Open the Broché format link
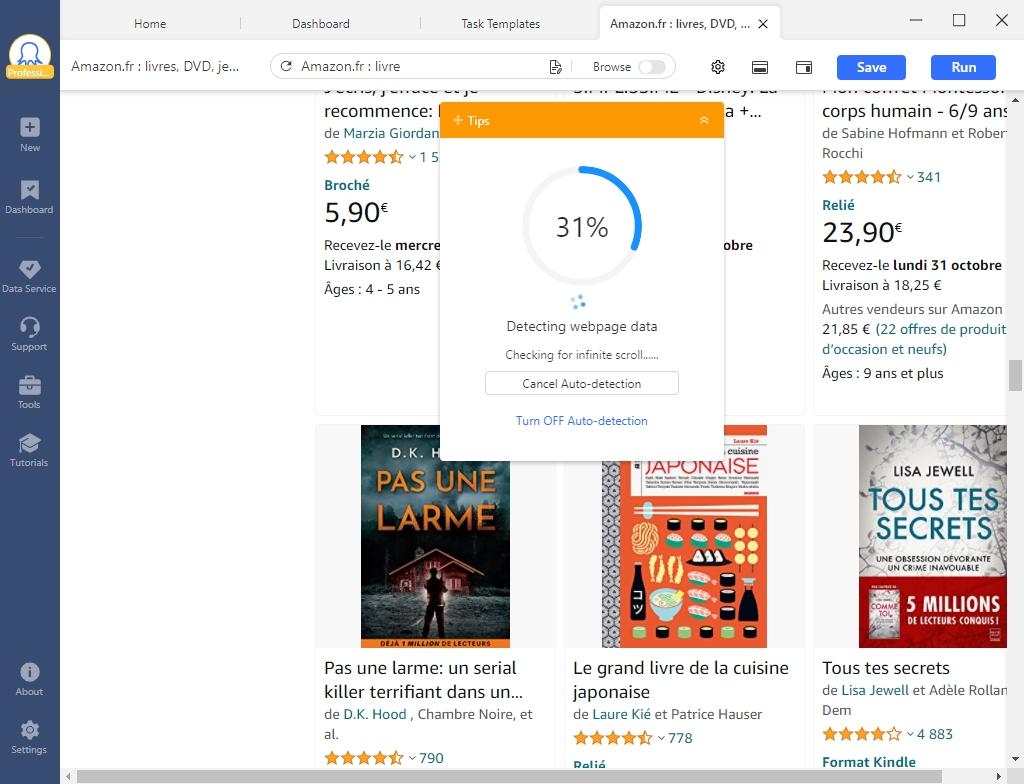The width and height of the screenshot is (1024, 784). [x=347, y=186]
